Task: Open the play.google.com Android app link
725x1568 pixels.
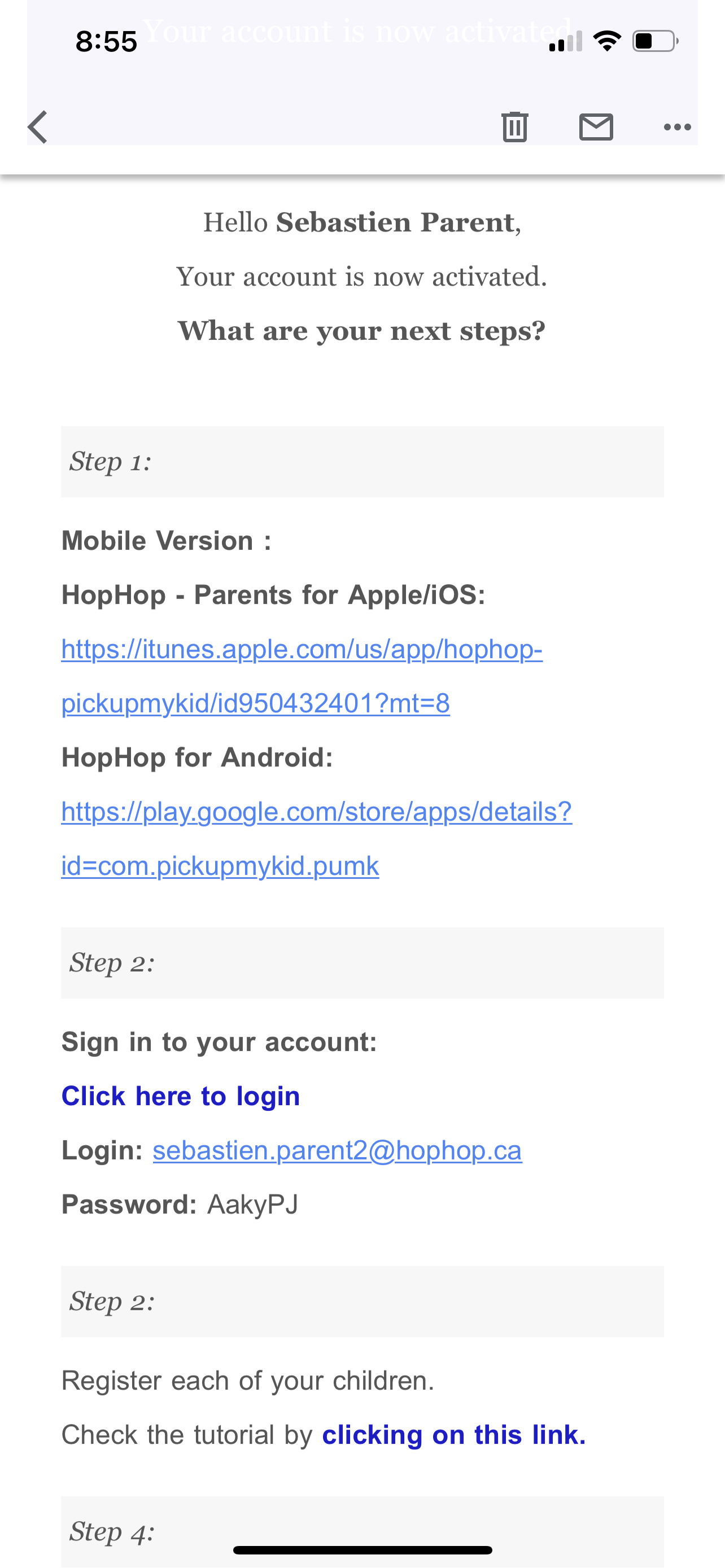Action: tap(317, 838)
